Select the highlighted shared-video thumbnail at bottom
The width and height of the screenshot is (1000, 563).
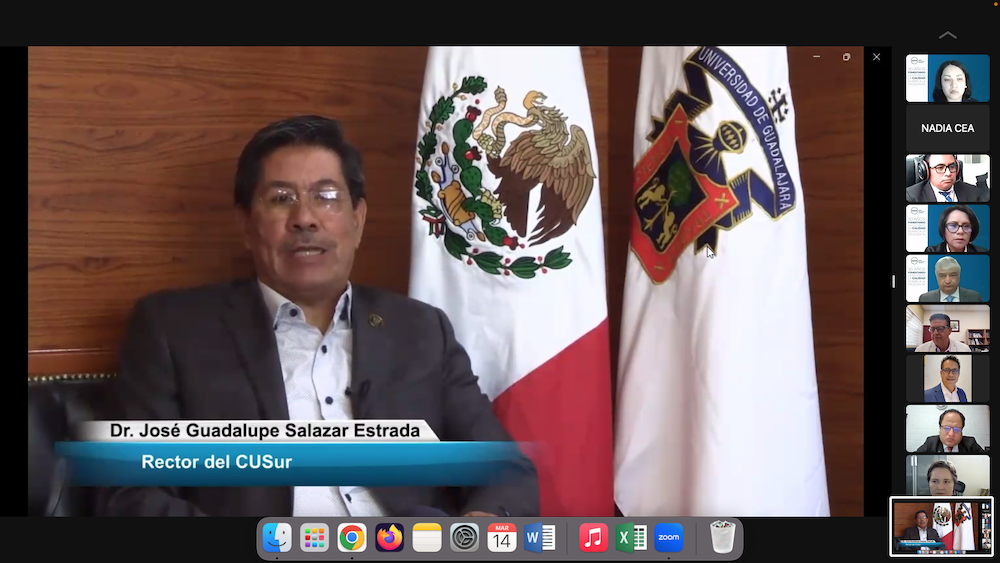(x=941, y=526)
